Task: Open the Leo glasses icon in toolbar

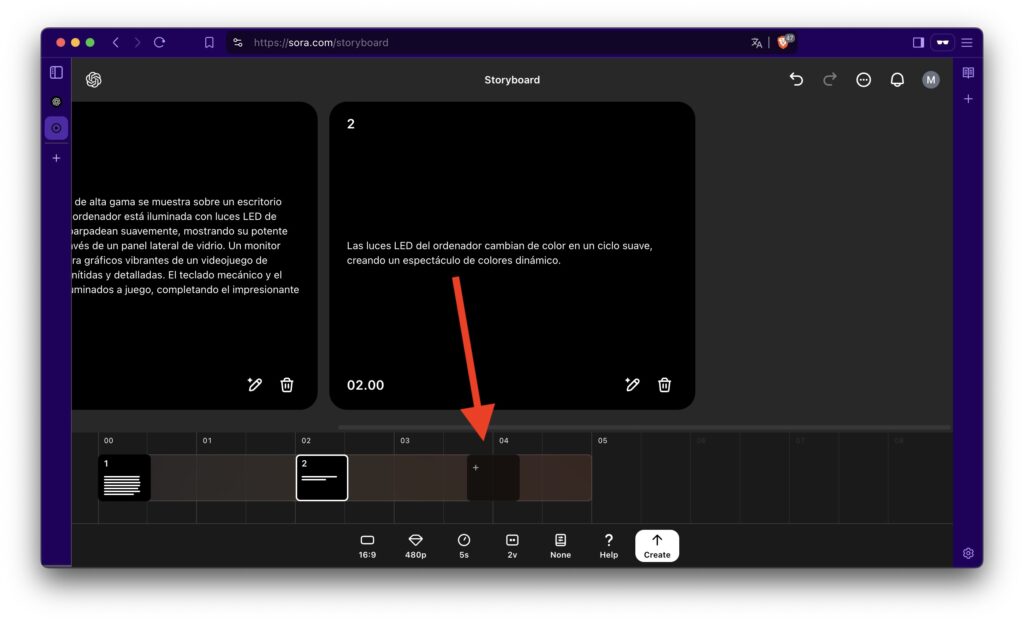Action: click(x=942, y=42)
